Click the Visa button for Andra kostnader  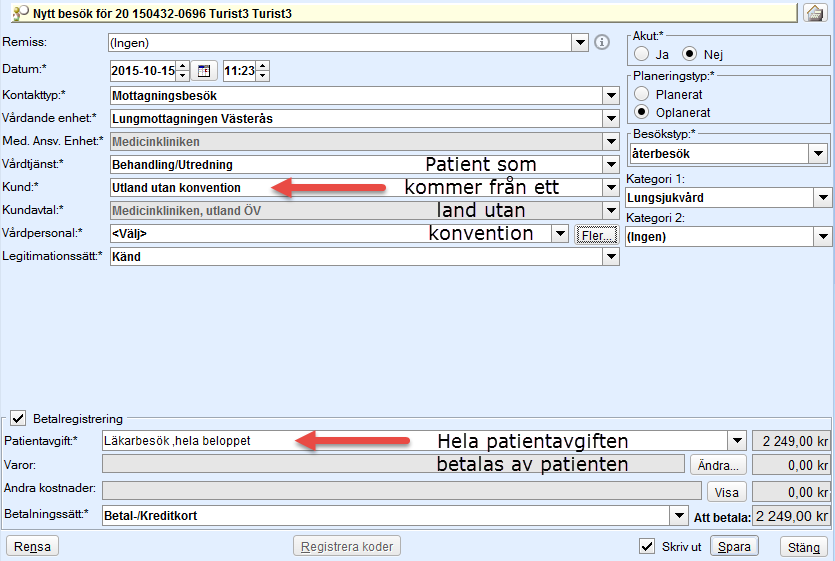pos(726,492)
